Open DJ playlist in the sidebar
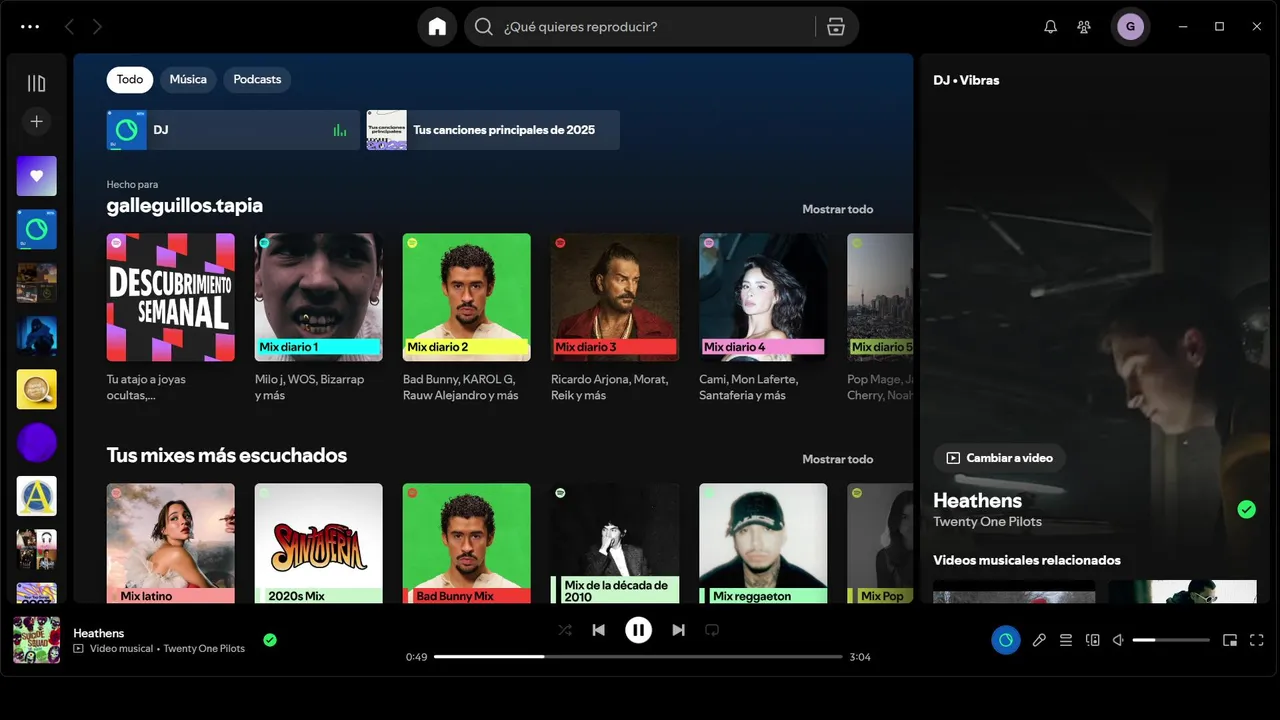The width and height of the screenshot is (1280, 720). click(x=37, y=229)
